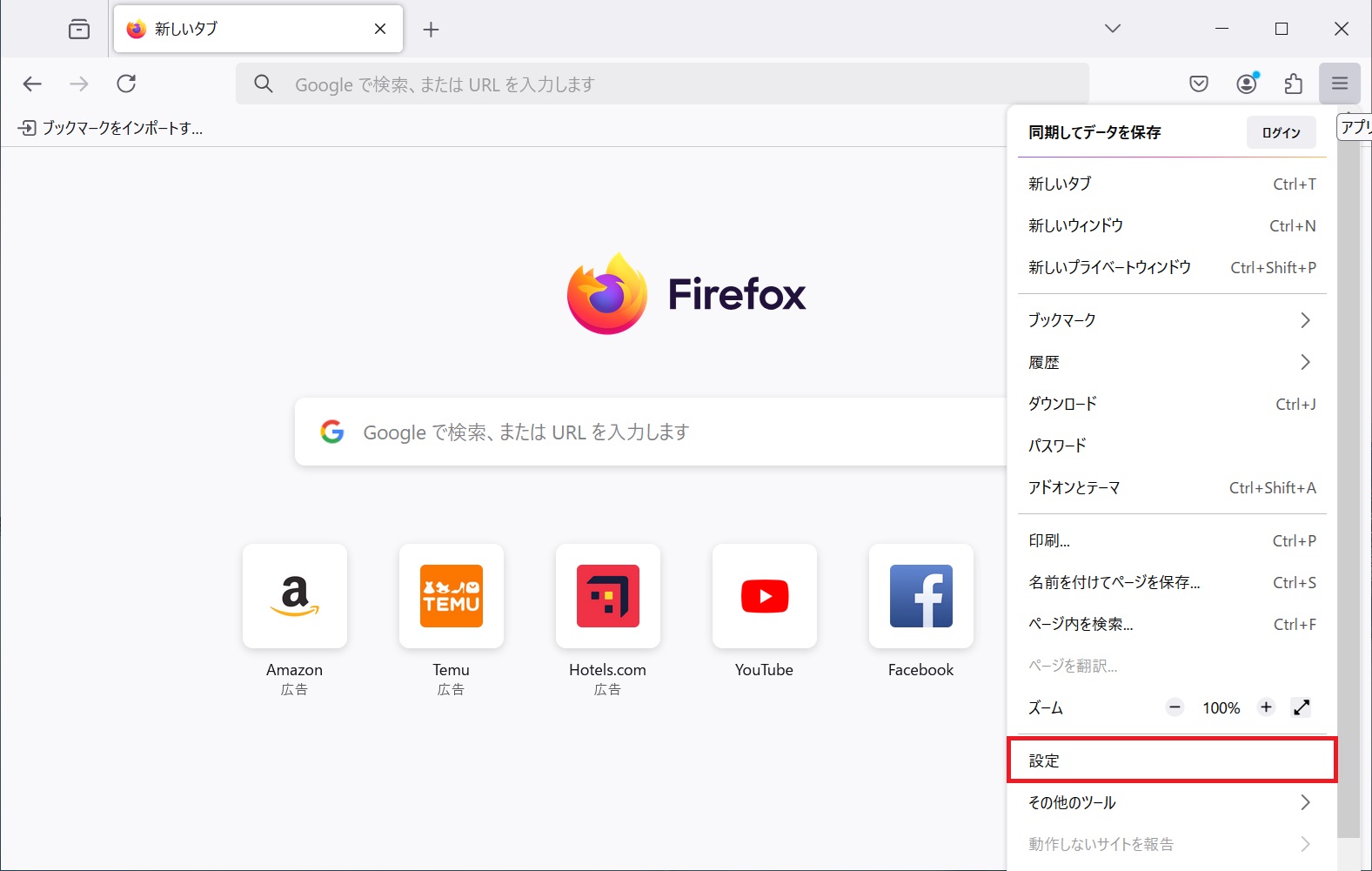The width and height of the screenshot is (1372, 871).
Task: Open パスワード from the menu
Action: click(x=1172, y=446)
